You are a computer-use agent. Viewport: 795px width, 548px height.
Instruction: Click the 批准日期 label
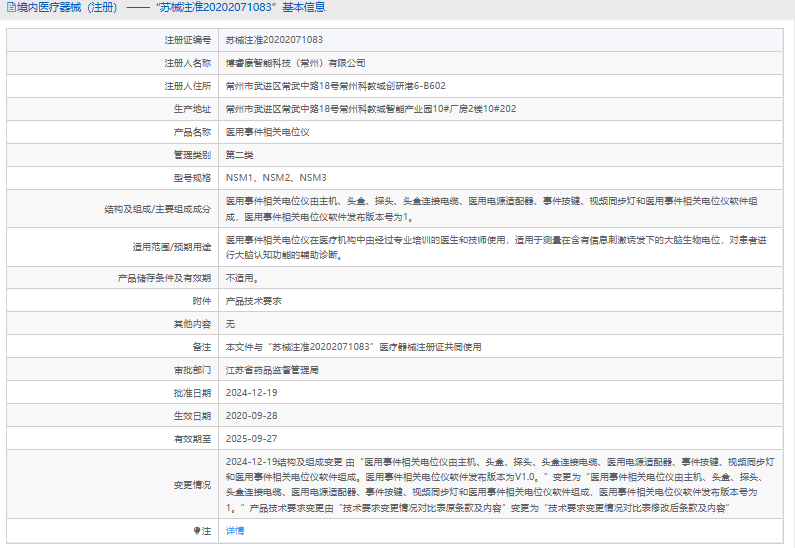[192, 393]
